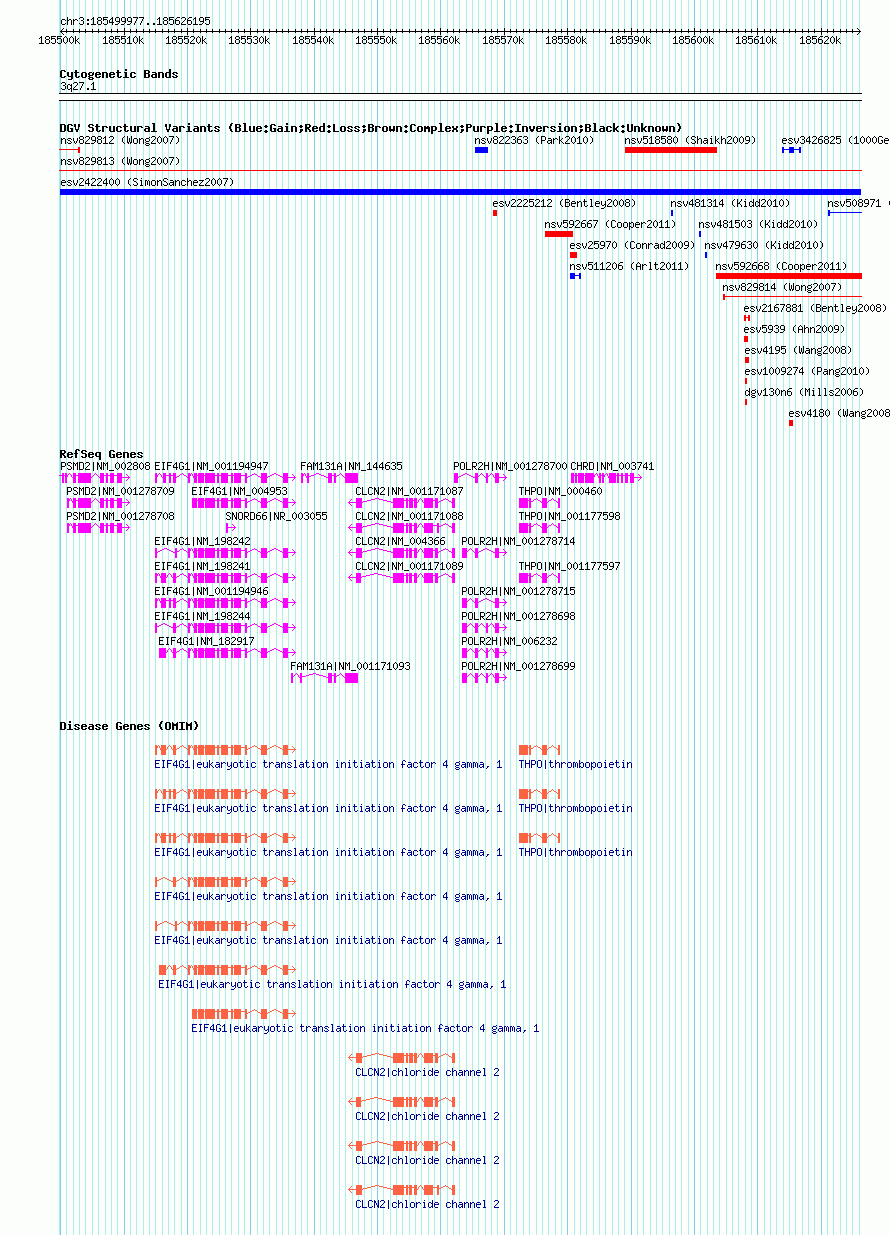Screen dimensions: 890x1235
Task: Select transcript THPO|NM_001177597
Action: point(569,567)
